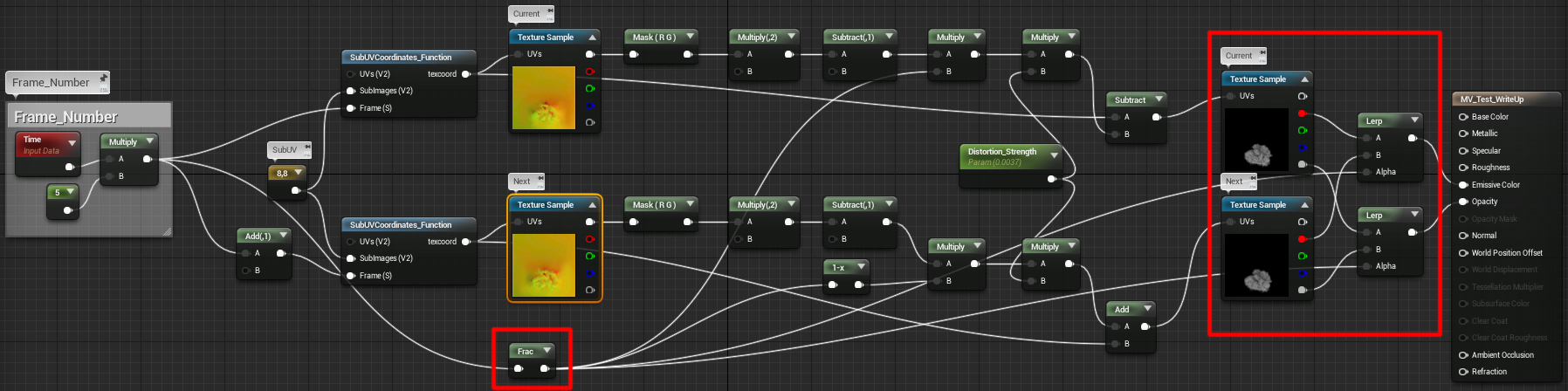Toggle the pin icon on SubUV comment

point(307,148)
